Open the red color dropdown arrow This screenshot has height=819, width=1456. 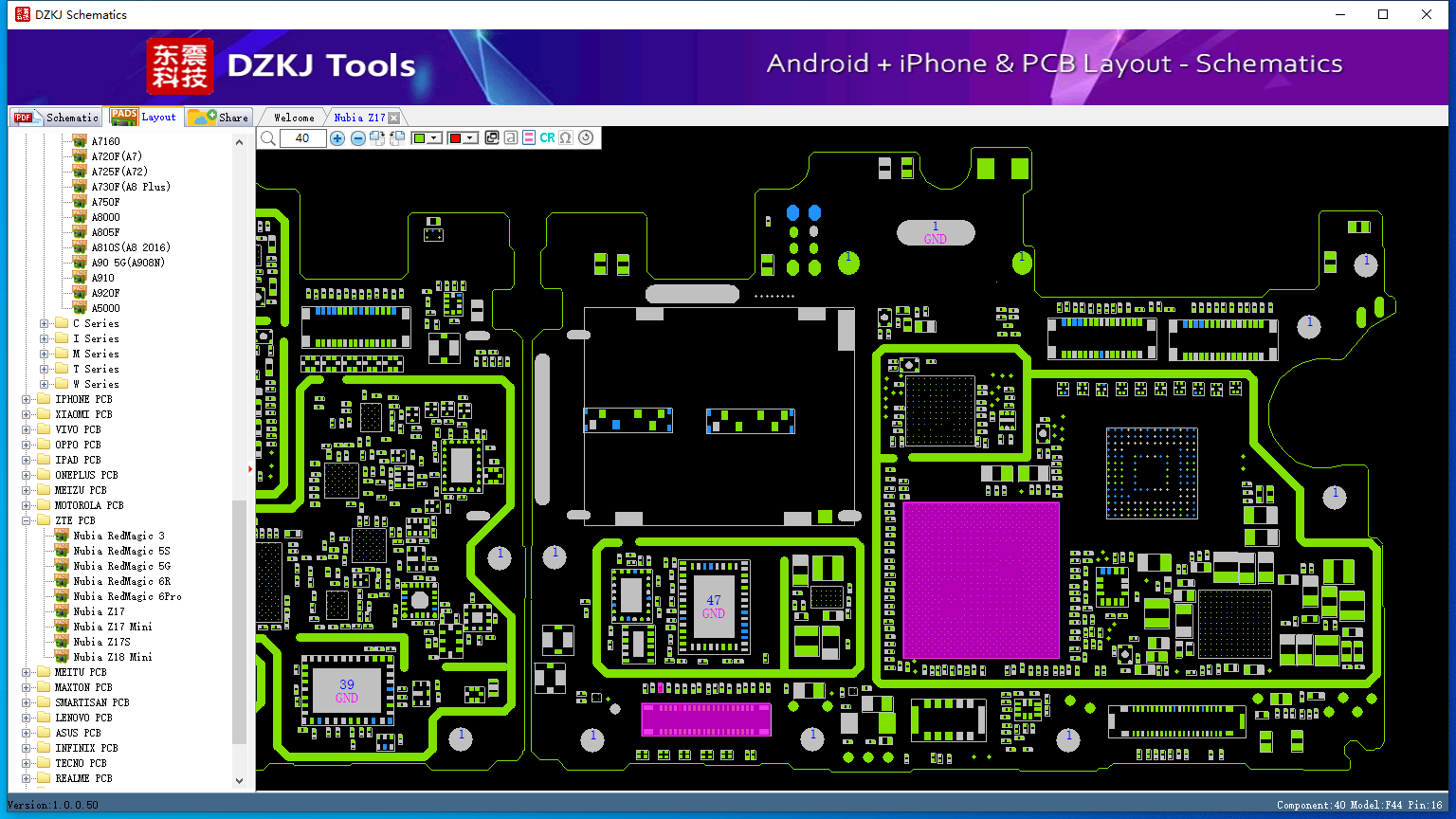469,138
